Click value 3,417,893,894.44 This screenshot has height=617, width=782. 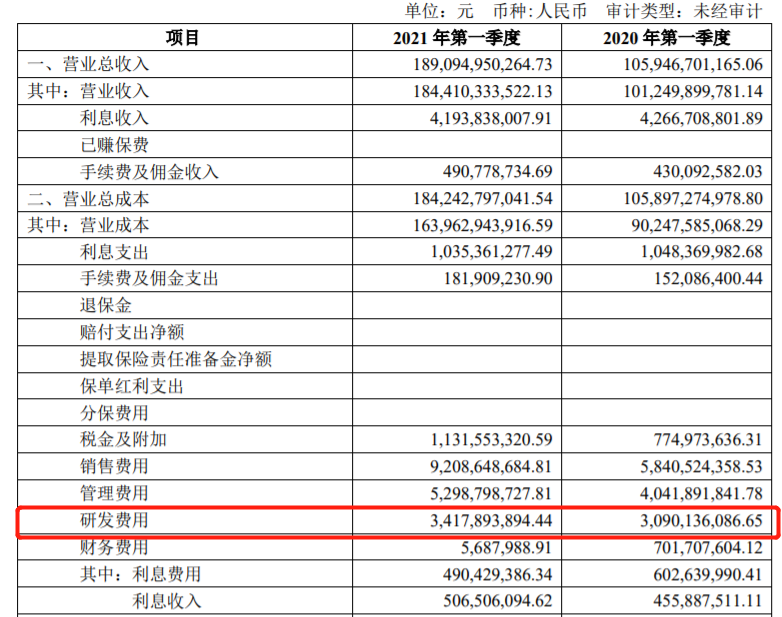pos(491,520)
